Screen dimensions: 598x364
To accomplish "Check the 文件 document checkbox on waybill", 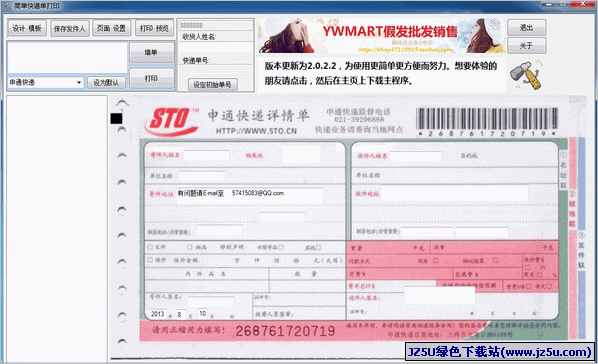I will pyautogui.click(x=150, y=247).
